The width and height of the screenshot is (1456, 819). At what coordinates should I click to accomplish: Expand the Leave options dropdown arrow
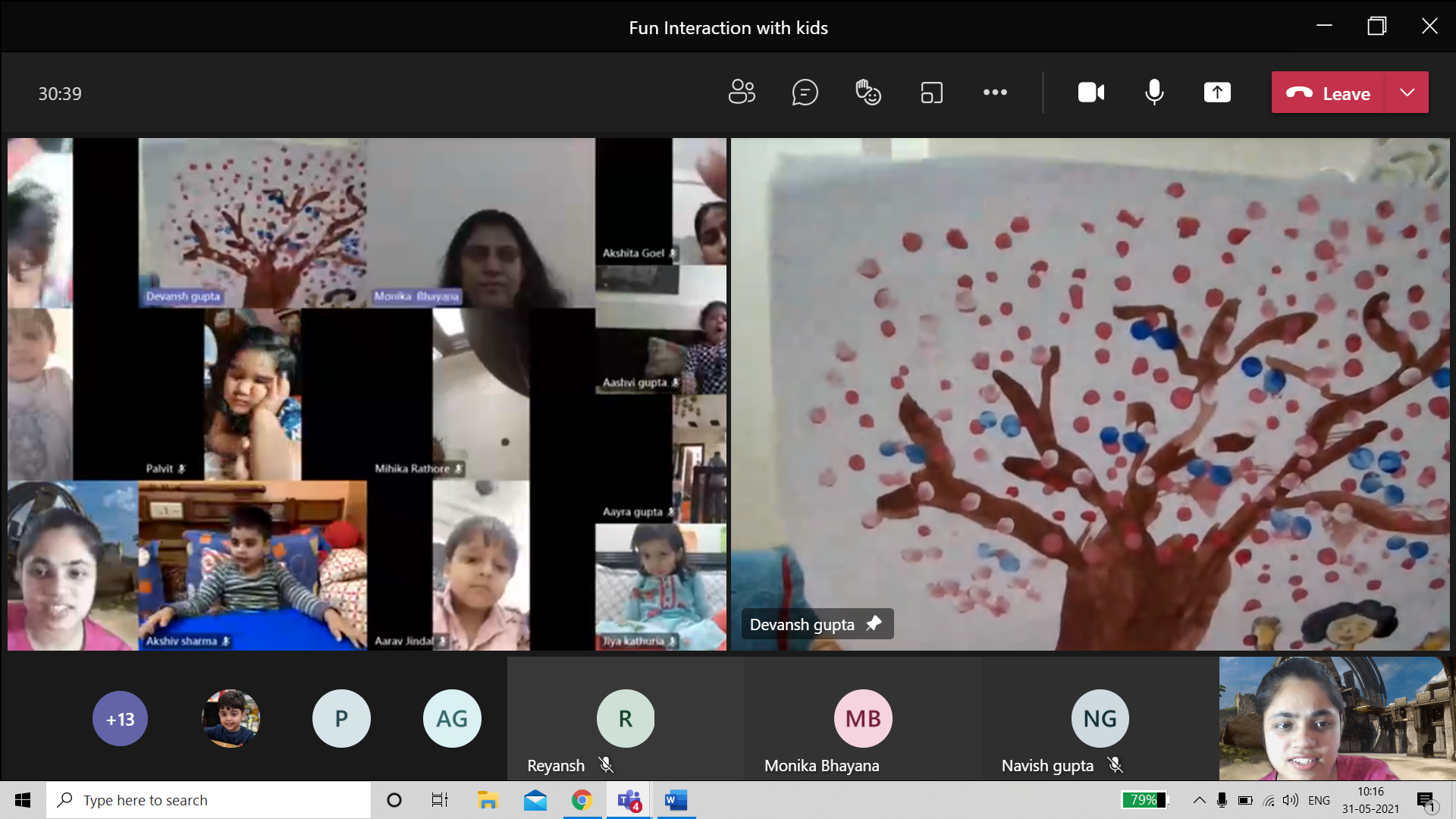(1407, 93)
